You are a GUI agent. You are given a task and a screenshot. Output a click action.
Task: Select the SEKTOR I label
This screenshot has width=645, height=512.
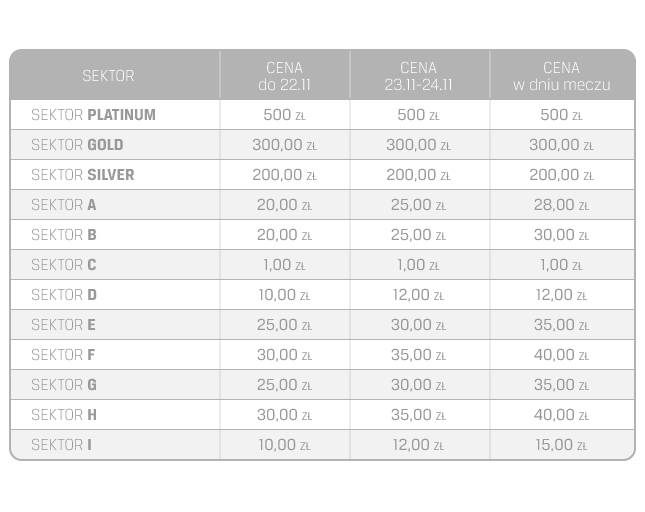[x=61, y=445]
